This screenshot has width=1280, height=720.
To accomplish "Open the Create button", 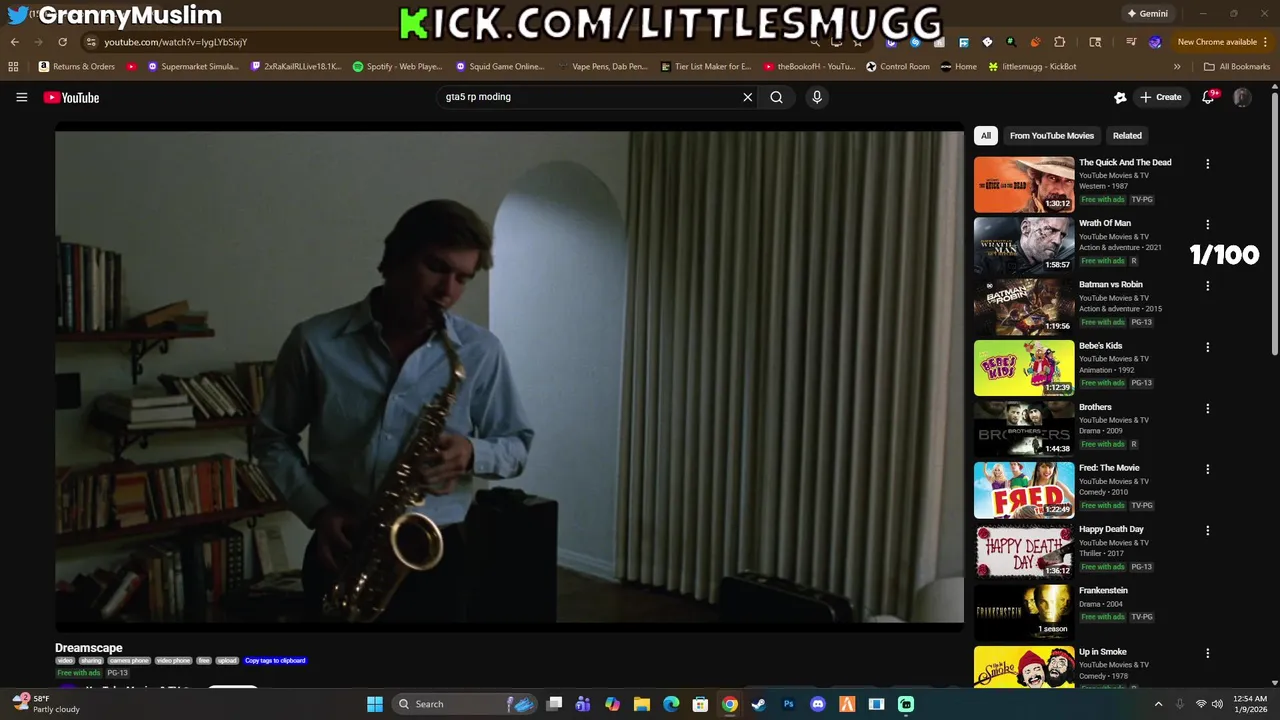I will tap(1160, 97).
